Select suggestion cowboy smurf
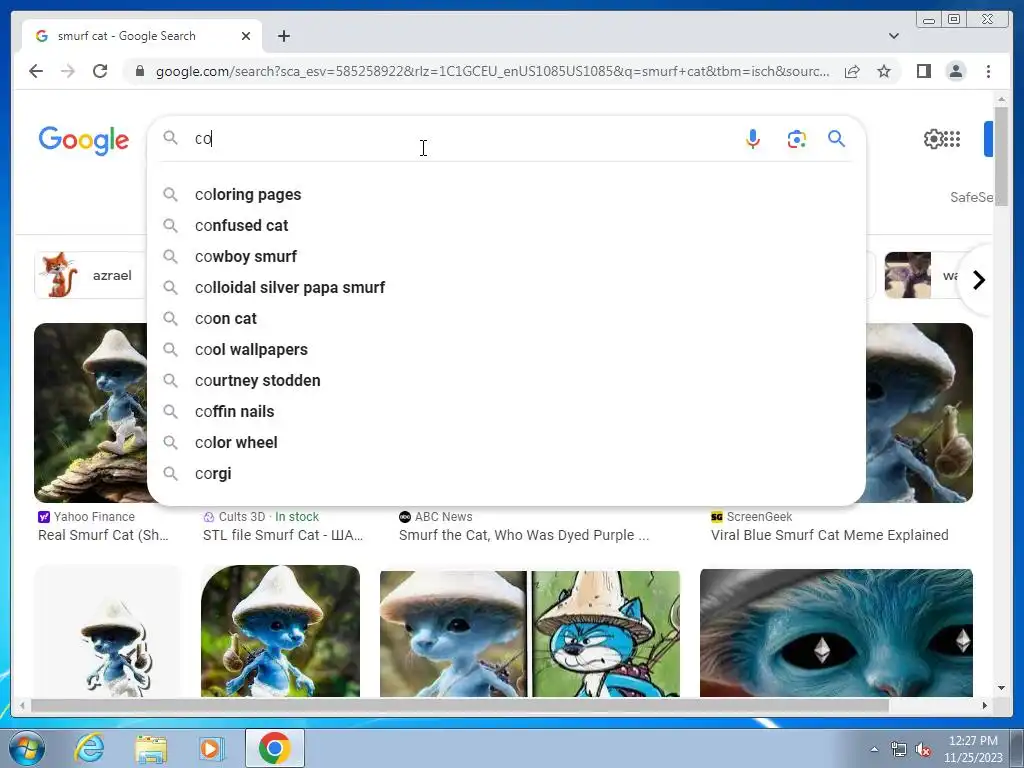 pos(506,257)
